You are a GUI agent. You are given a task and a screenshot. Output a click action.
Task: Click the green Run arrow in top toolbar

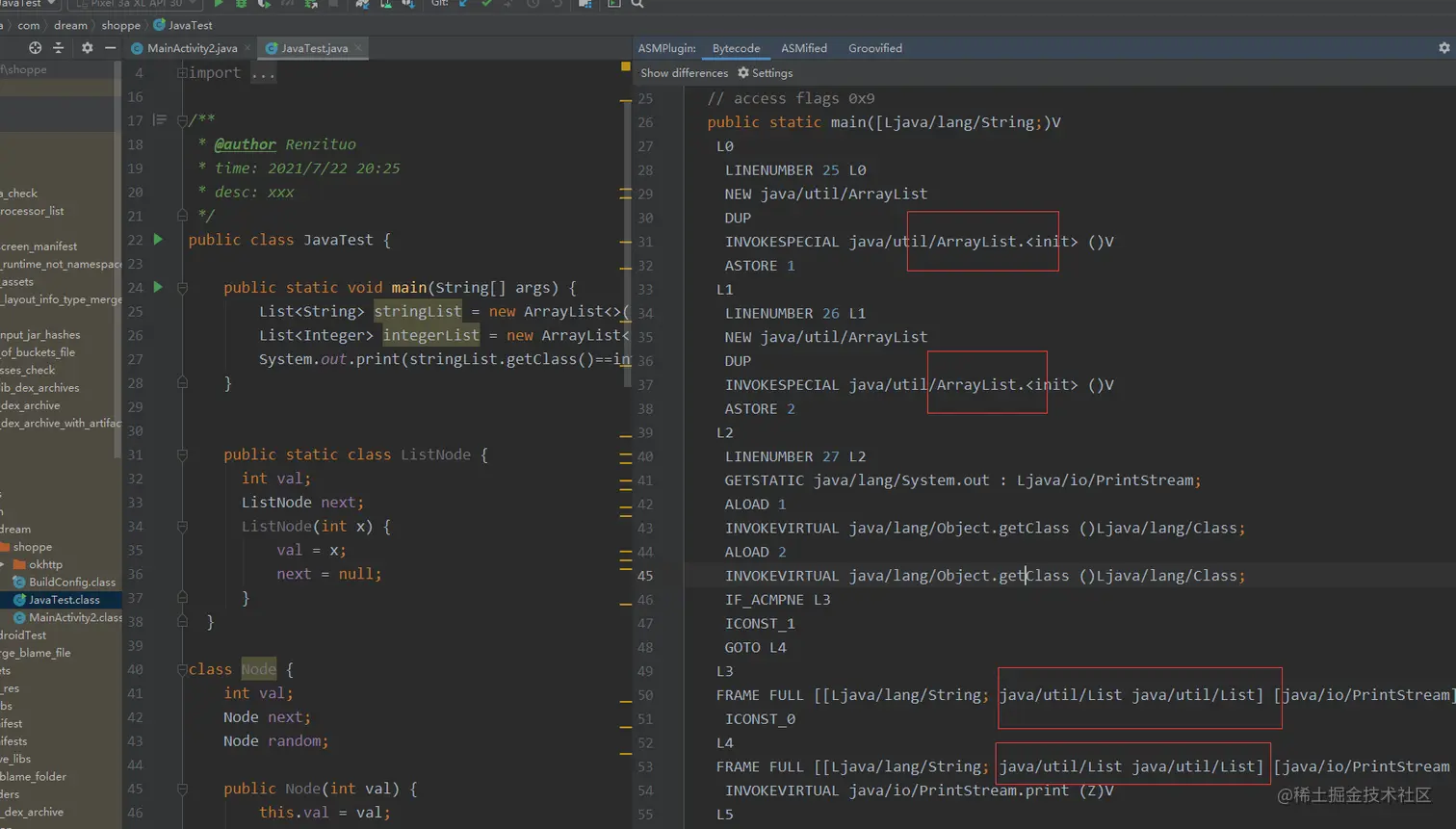tap(219, 5)
